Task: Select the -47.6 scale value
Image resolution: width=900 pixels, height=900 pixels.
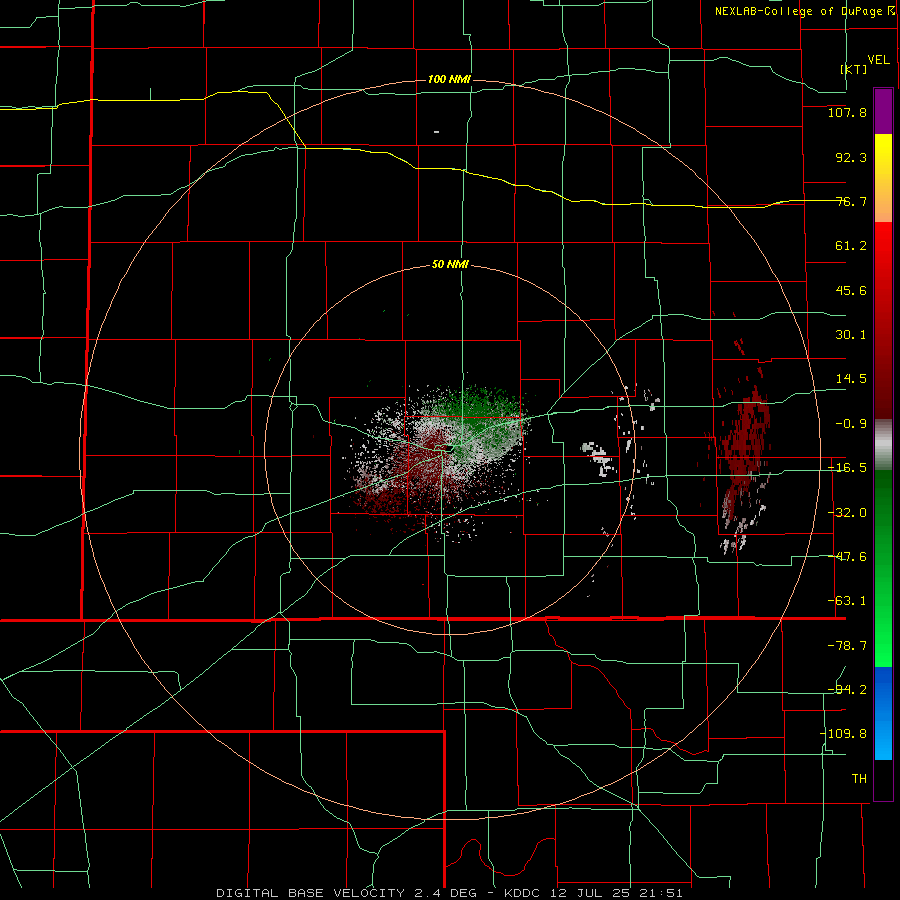Action: click(847, 557)
